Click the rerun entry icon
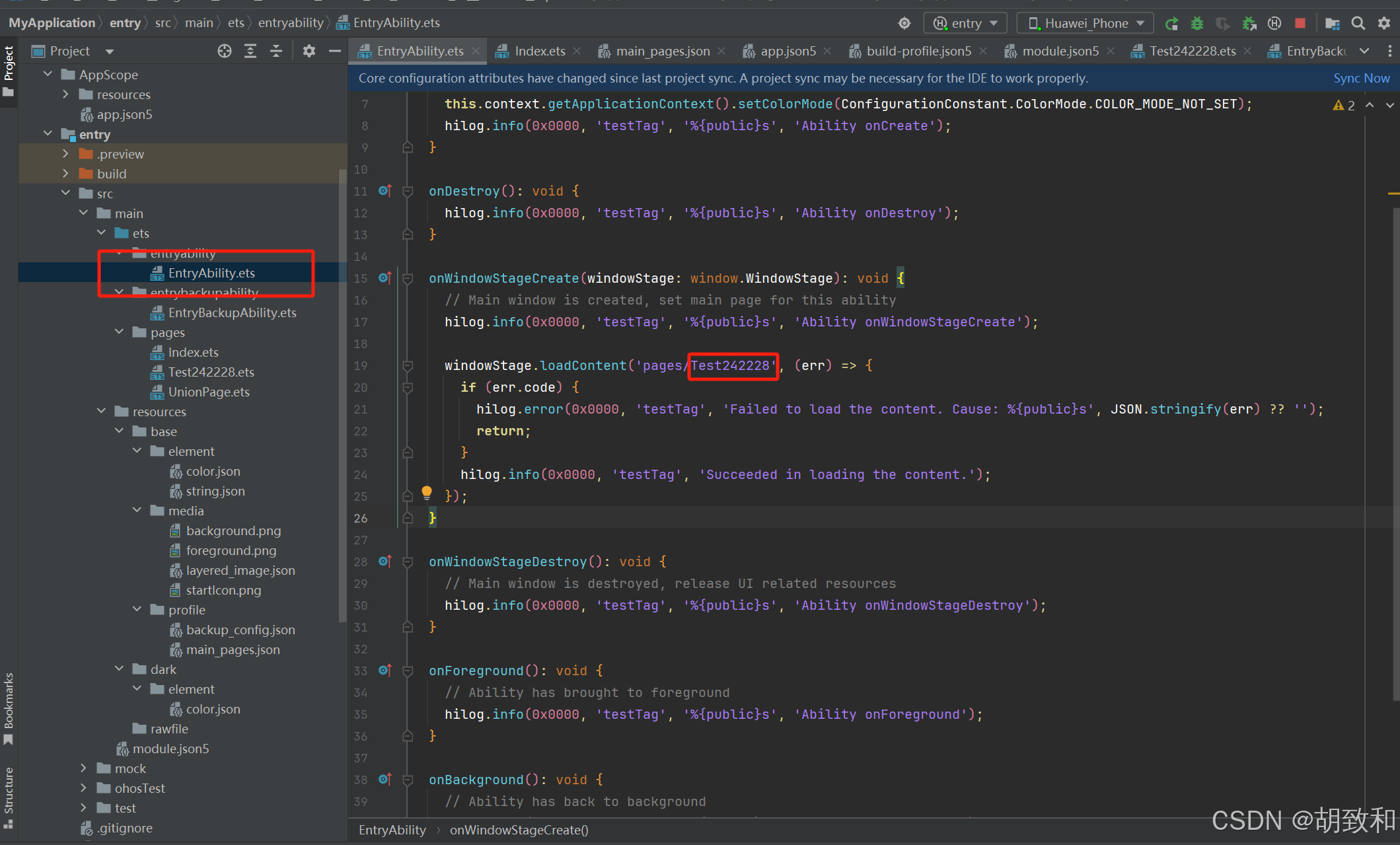The height and width of the screenshot is (845, 1400). click(1171, 24)
